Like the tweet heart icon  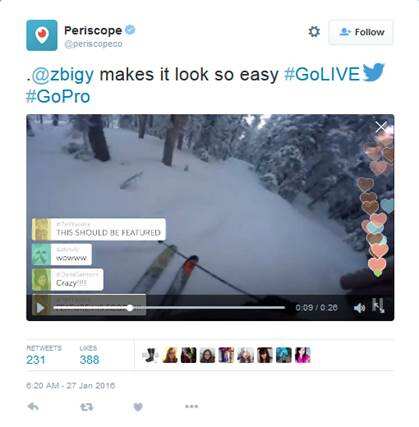(138, 407)
